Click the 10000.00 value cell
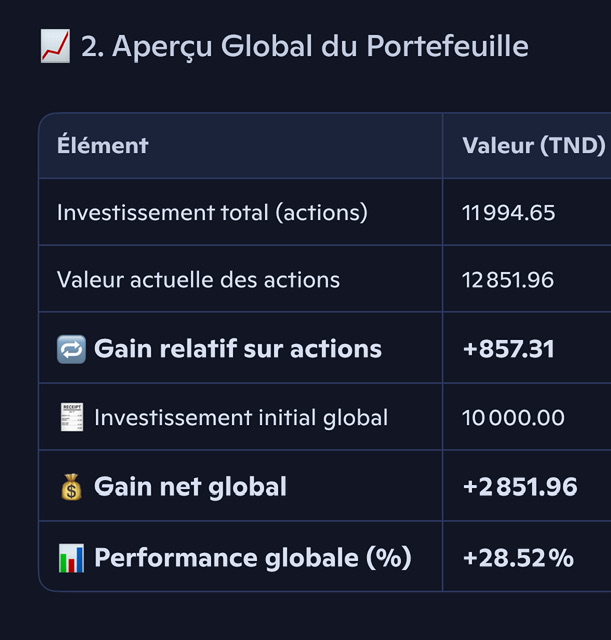The width and height of the screenshot is (611, 640). coord(513,418)
